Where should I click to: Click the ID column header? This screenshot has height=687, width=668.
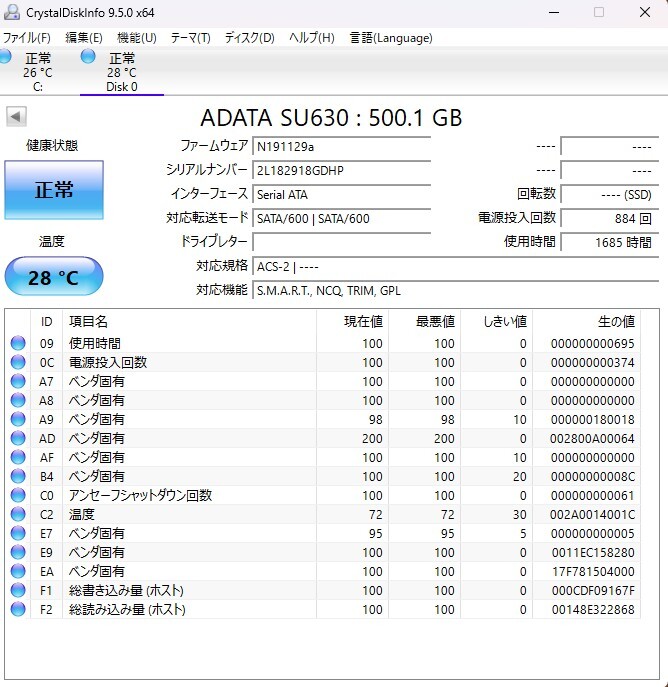(46, 322)
